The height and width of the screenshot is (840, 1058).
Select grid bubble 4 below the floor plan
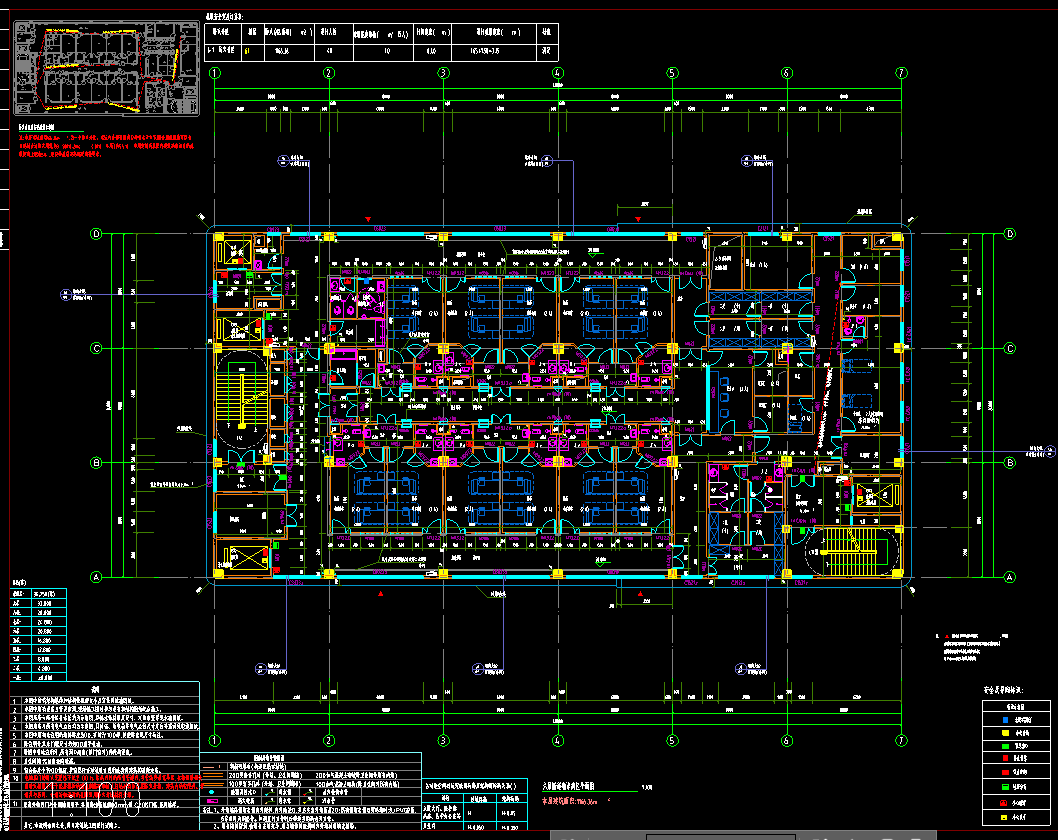tap(557, 741)
